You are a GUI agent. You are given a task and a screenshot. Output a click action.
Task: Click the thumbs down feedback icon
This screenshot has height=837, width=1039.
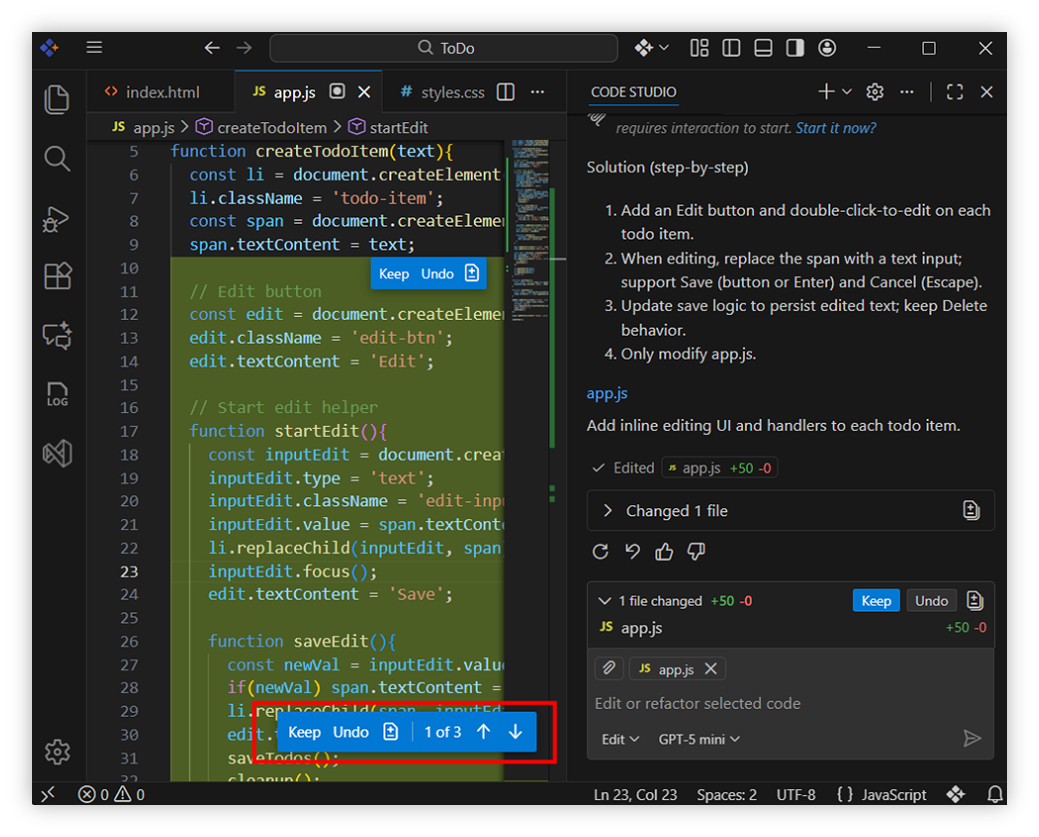point(697,551)
